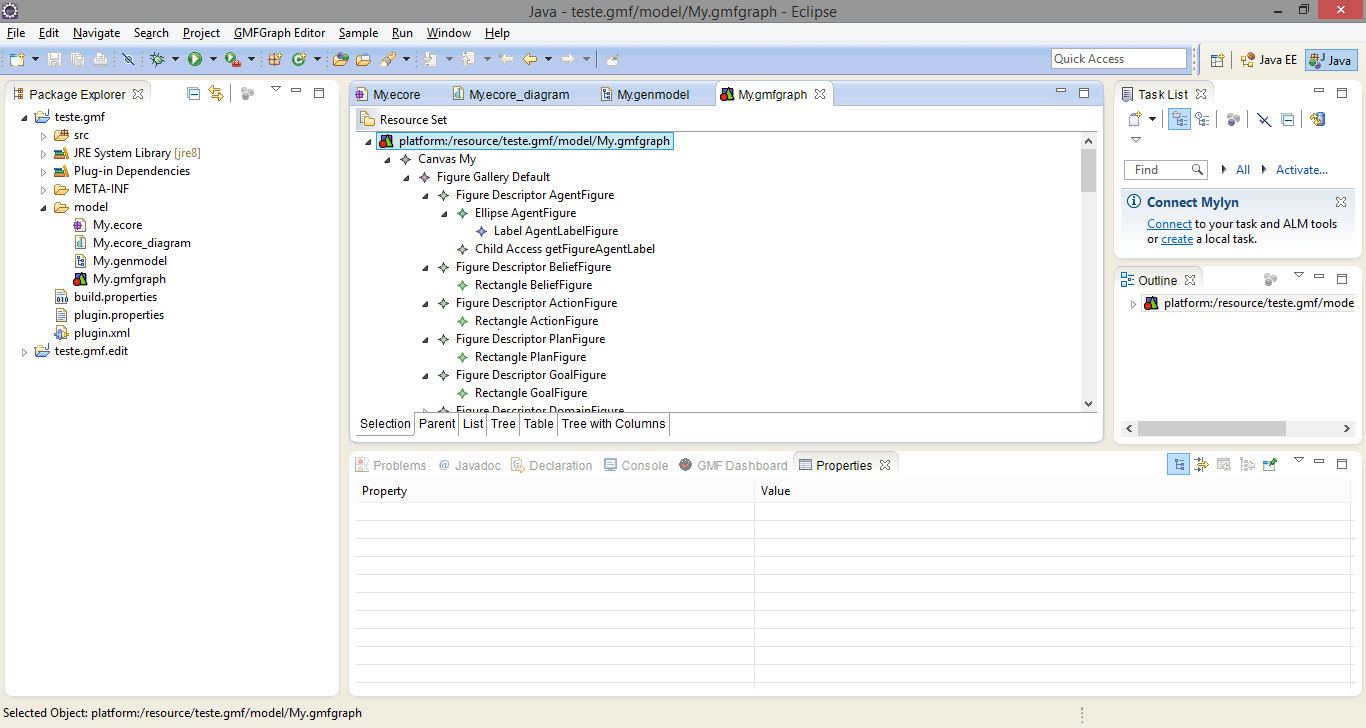Click the Activate... link in Task List
1366x728 pixels.
pos(1302,170)
